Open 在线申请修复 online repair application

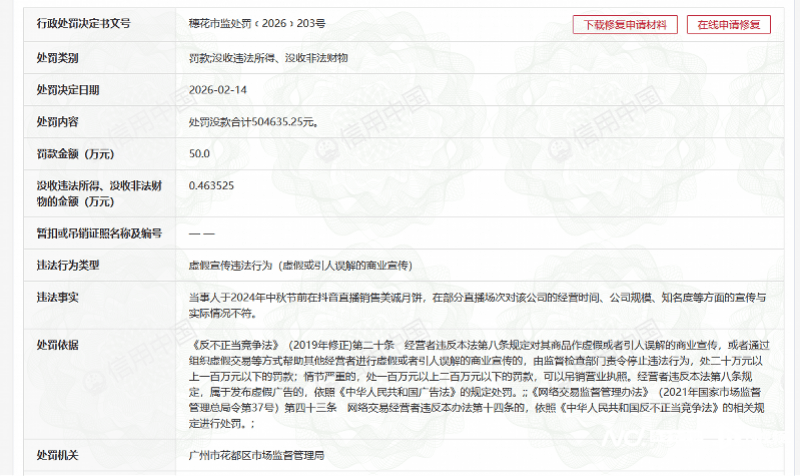(728, 24)
